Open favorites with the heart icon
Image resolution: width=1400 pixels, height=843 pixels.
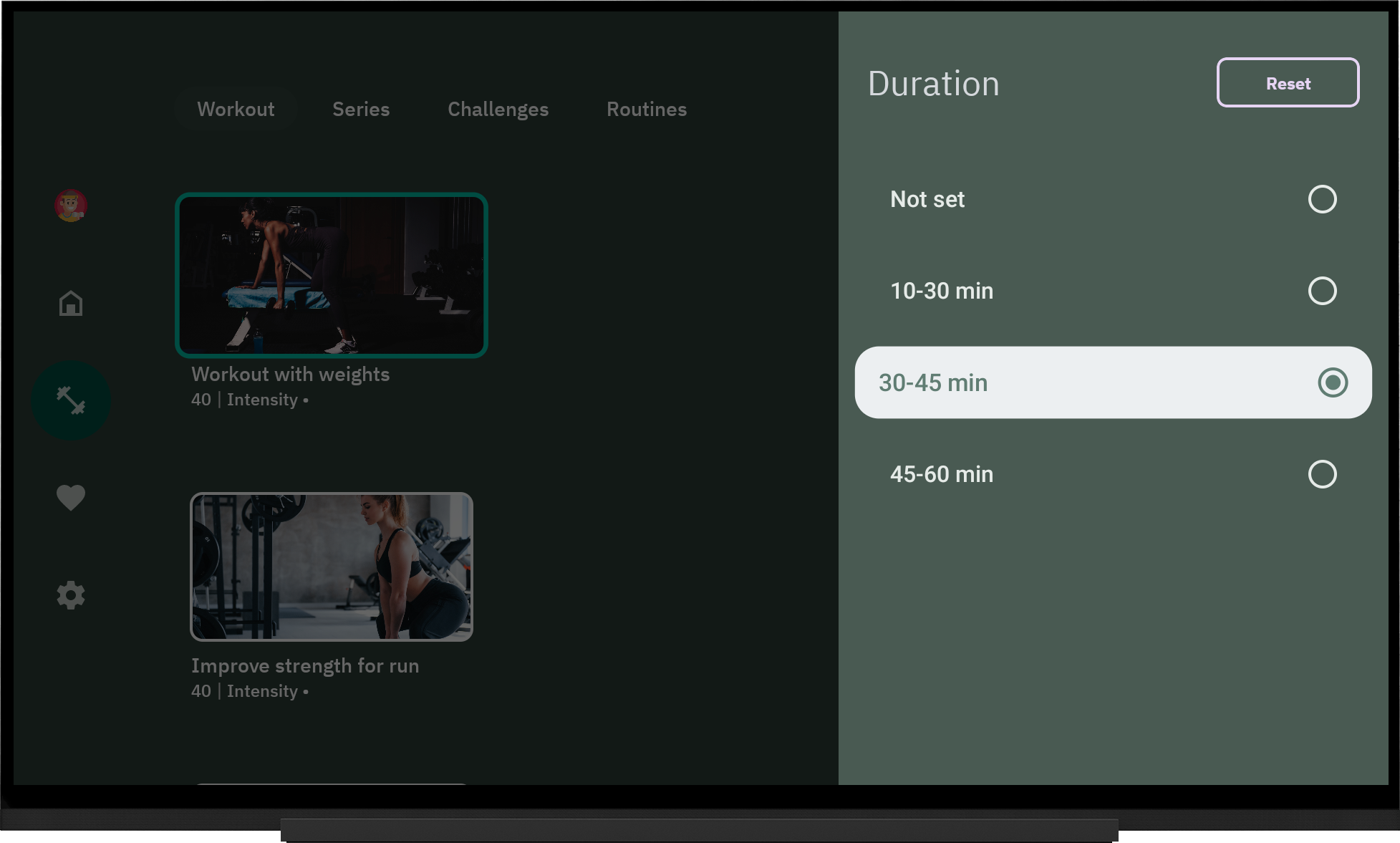[70, 497]
